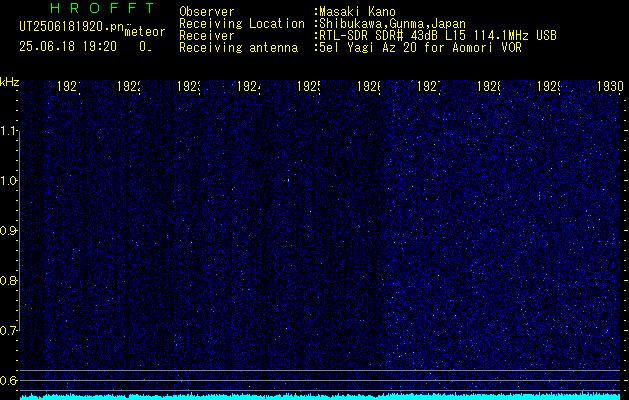629x400 pixels.
Task: Click the 1927 time marker
Action: coord(429,86)
